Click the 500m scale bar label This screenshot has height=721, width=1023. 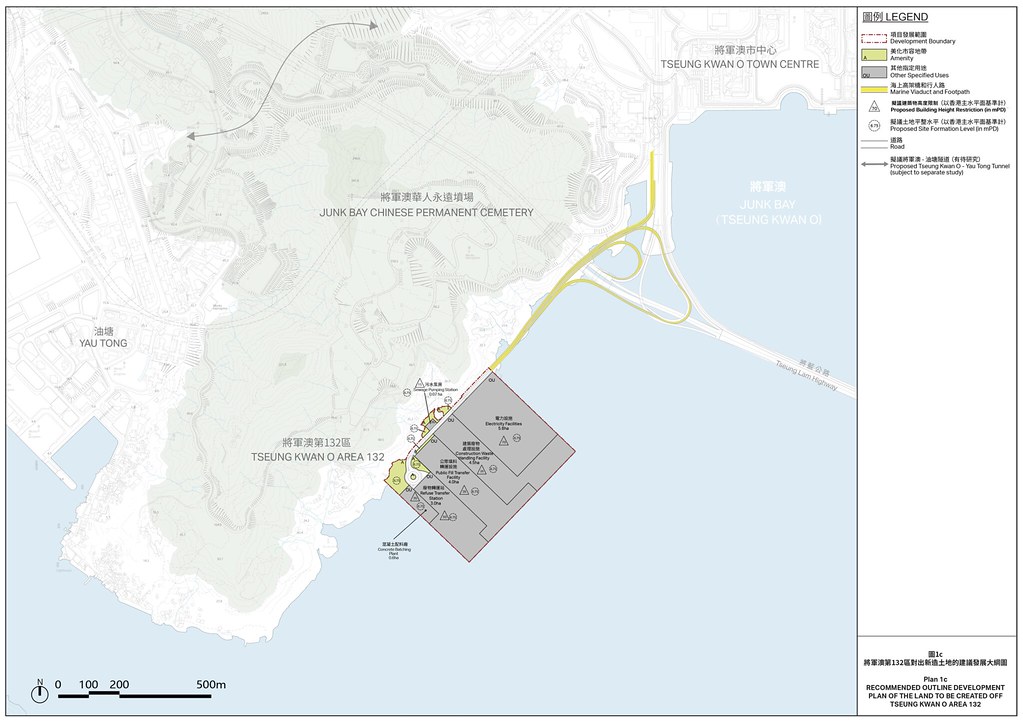[211, 684]
